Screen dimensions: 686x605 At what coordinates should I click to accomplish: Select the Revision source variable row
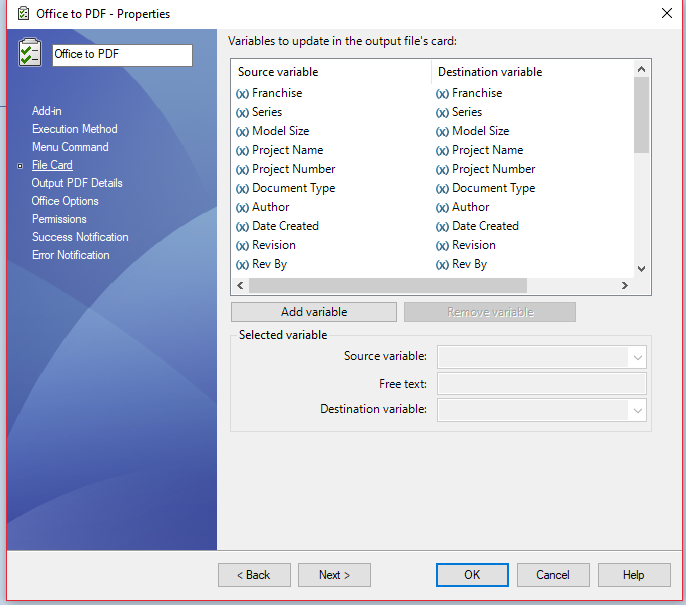click(x=266, y=245)
